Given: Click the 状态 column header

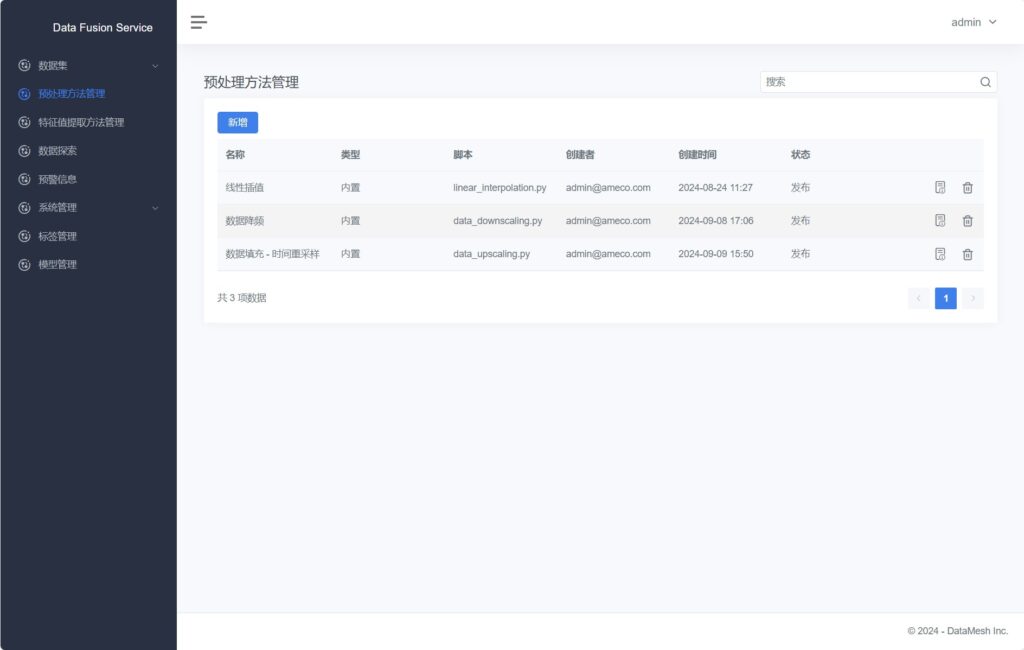Looking at the screenshot, I should click(x=800, y=155).
